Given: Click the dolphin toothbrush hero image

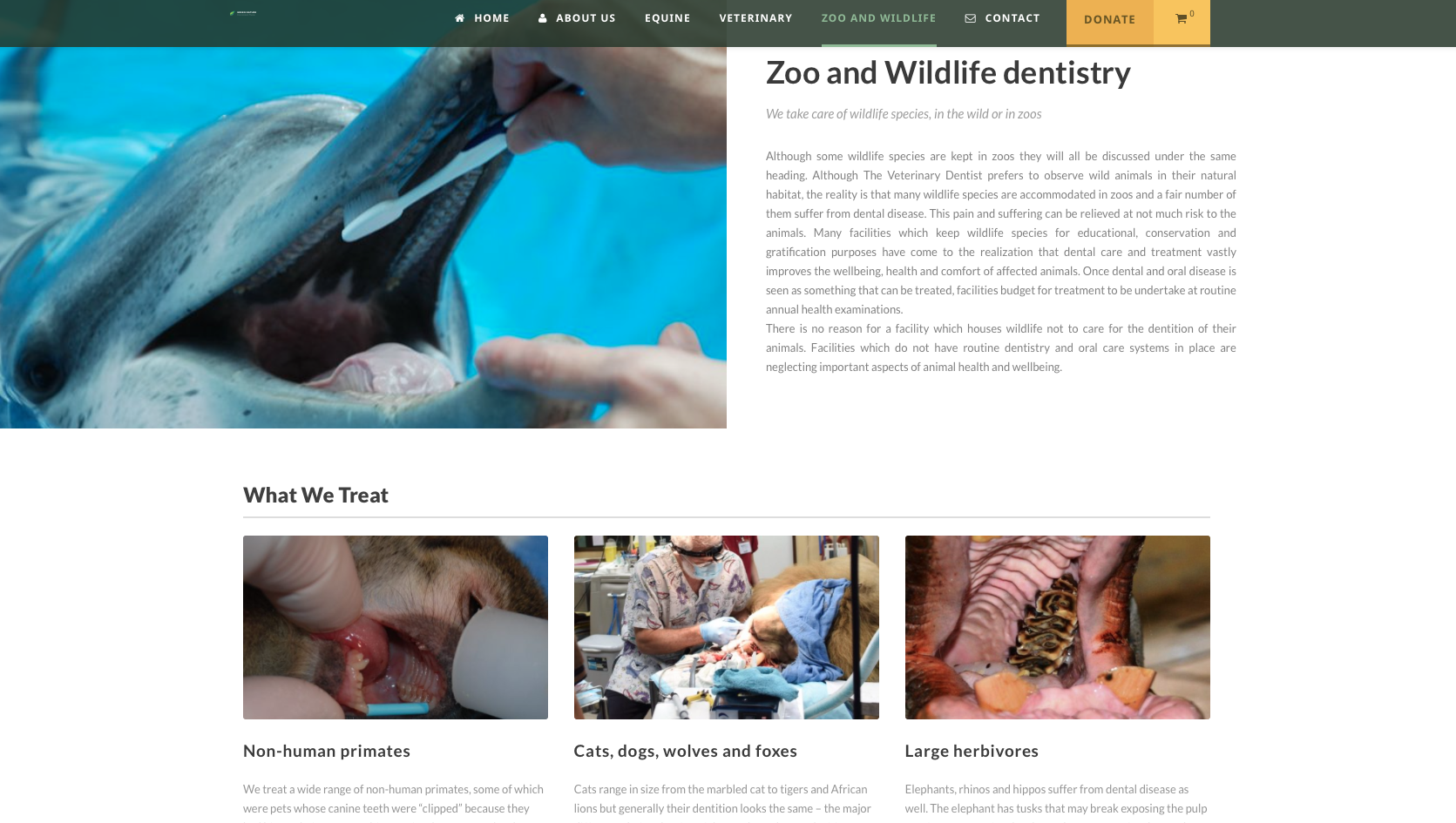Looking at the screenshot, I should [x=363, y=237].
